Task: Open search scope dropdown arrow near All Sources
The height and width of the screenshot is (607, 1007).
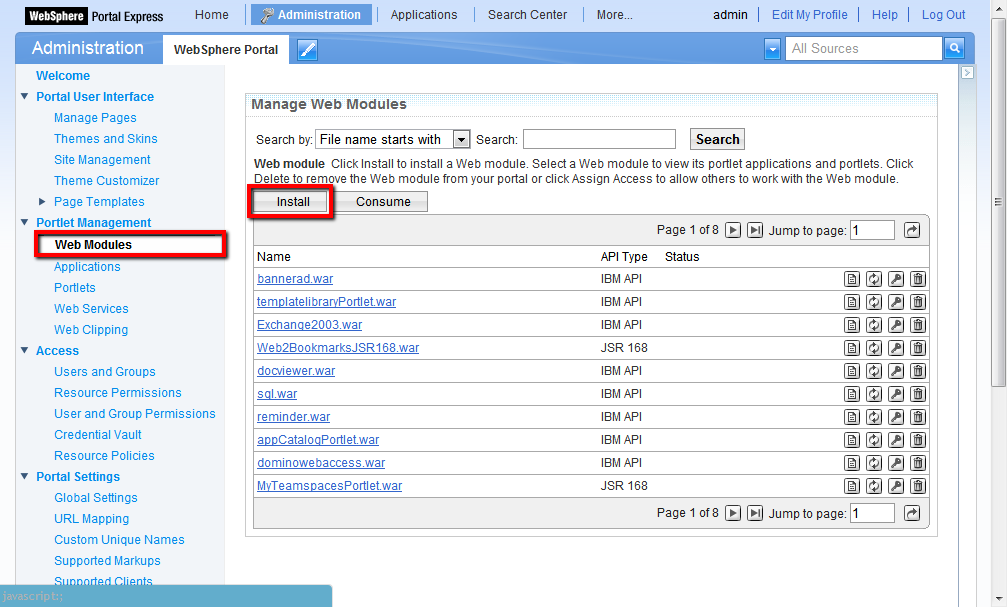Action: pos(773,49)
